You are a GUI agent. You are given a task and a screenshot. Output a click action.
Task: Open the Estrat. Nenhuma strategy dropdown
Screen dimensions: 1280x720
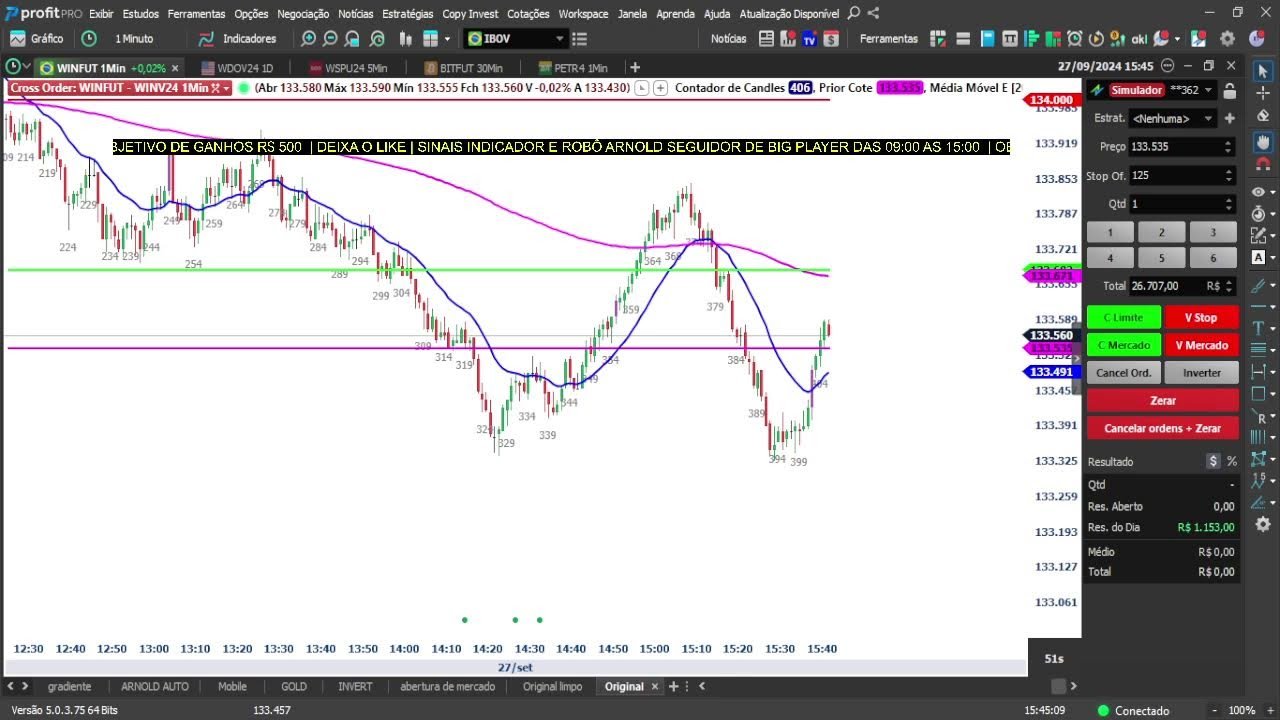pos(1173,118)
